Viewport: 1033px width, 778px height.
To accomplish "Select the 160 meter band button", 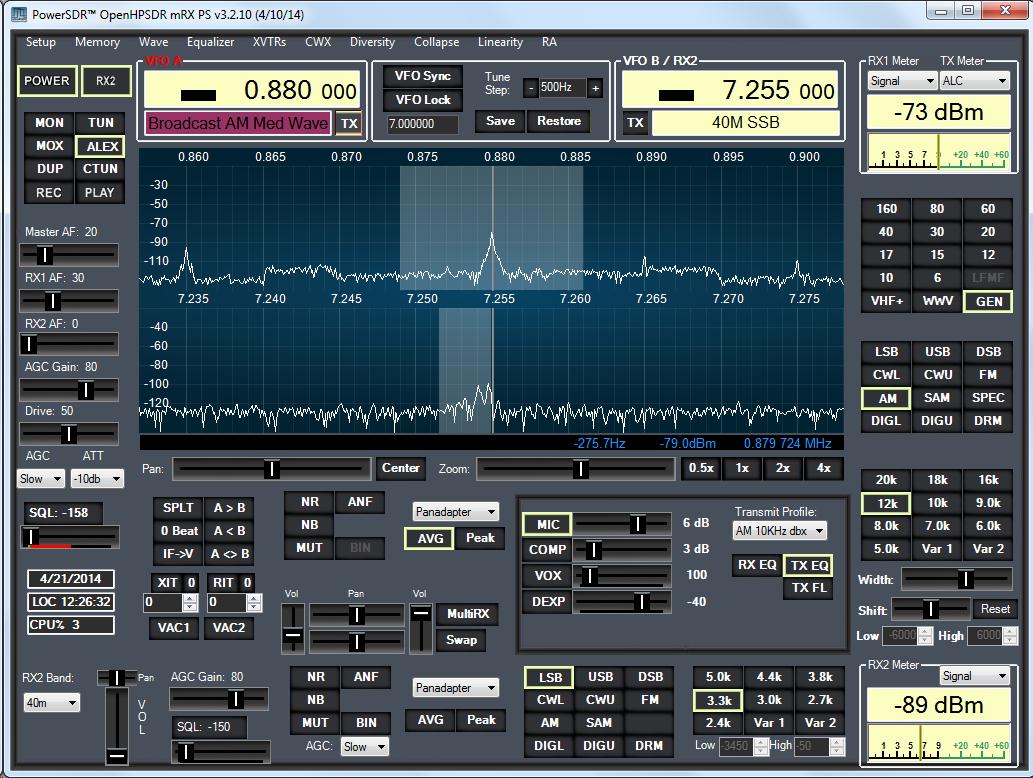I will pyautogui.click(x=886, y=209).
